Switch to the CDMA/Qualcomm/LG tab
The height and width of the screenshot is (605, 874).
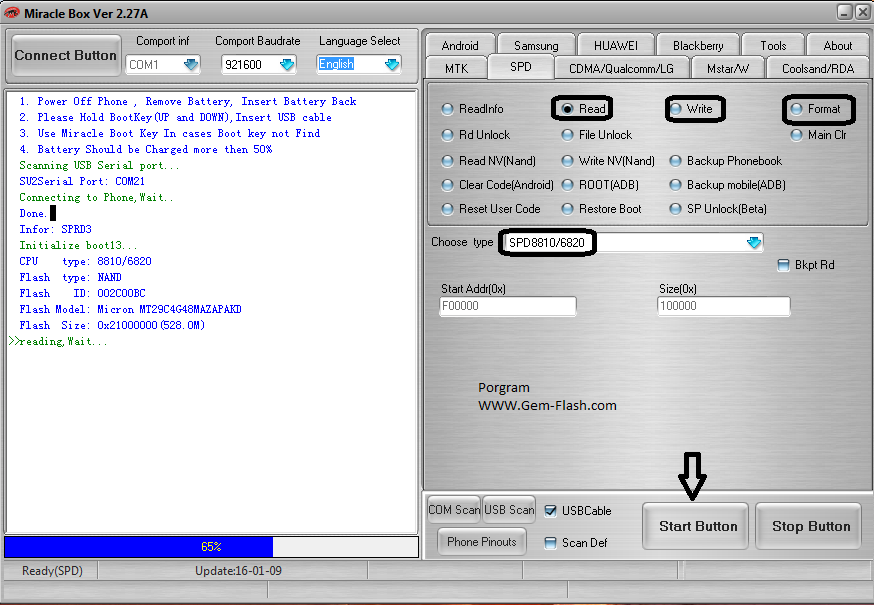[621, 69]
